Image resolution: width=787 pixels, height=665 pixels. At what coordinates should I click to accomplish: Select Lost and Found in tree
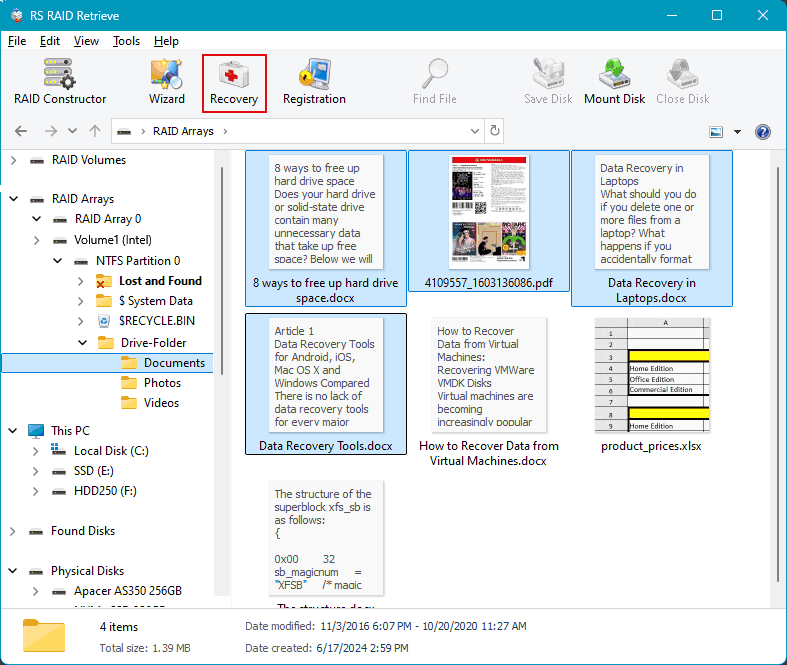[160, 281]
